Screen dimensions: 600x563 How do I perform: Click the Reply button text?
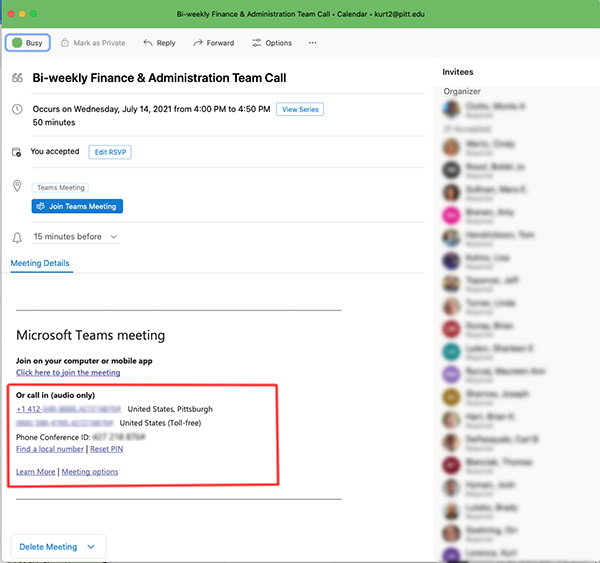(x=166, y=43)
